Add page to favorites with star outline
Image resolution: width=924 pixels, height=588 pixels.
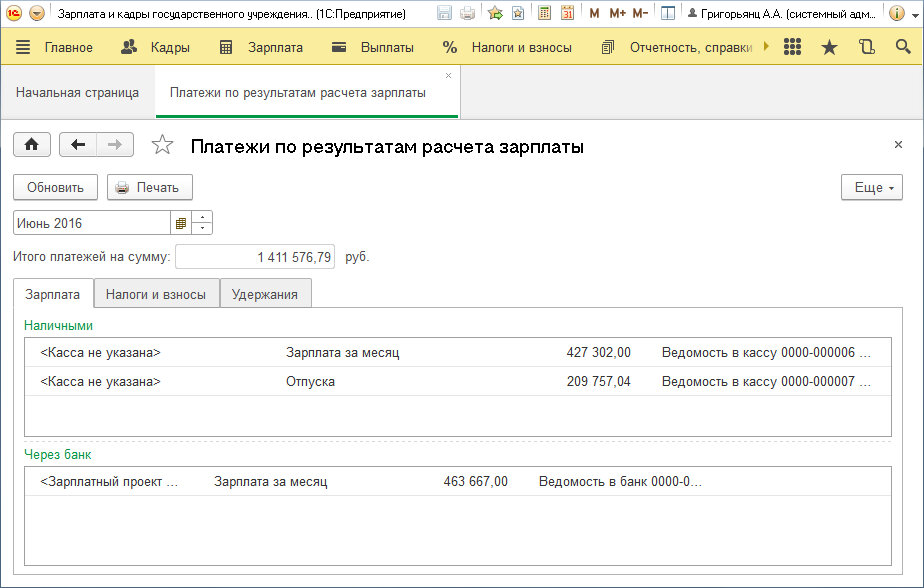click(162, 146)
